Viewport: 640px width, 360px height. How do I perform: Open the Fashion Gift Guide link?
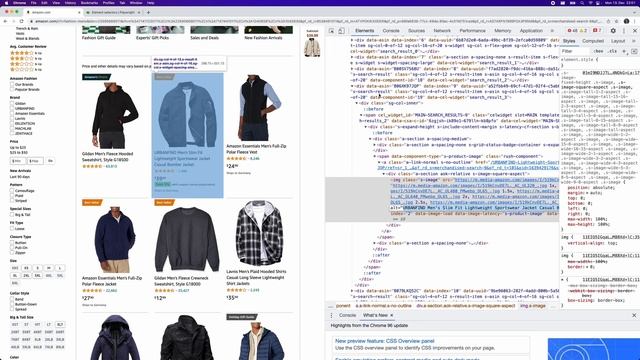(99, 38)
